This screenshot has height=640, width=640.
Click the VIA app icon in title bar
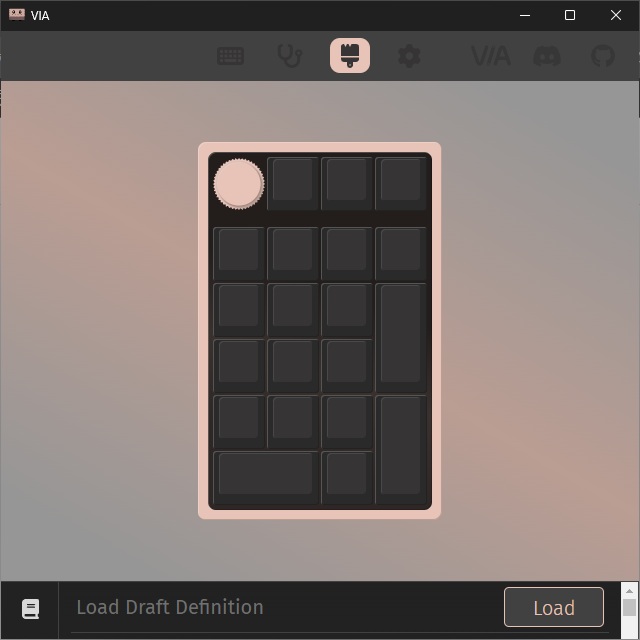point(16,15)
